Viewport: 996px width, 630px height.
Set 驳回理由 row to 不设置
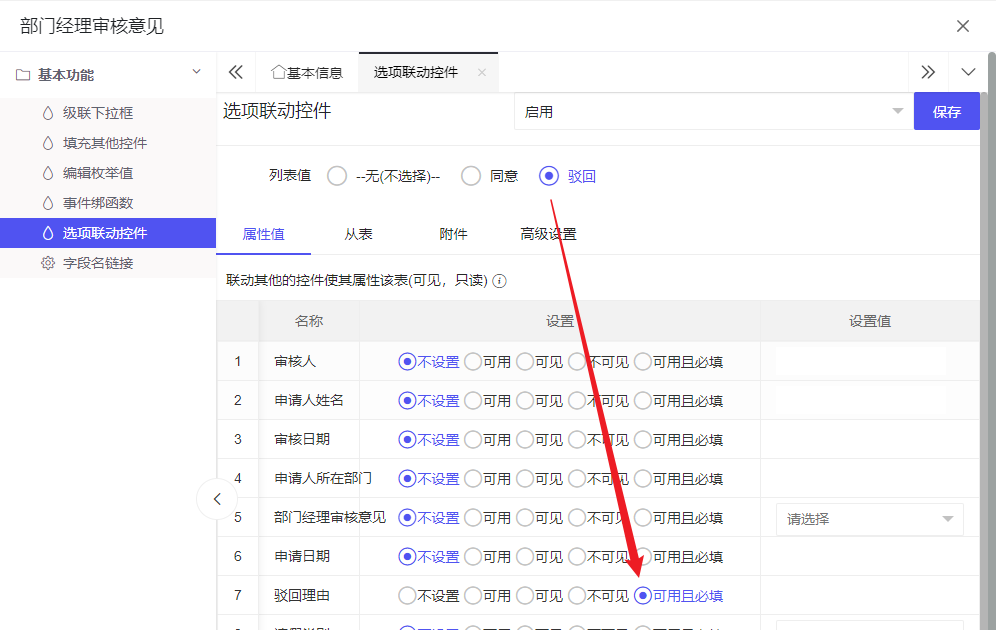click(x=407, y=596)
